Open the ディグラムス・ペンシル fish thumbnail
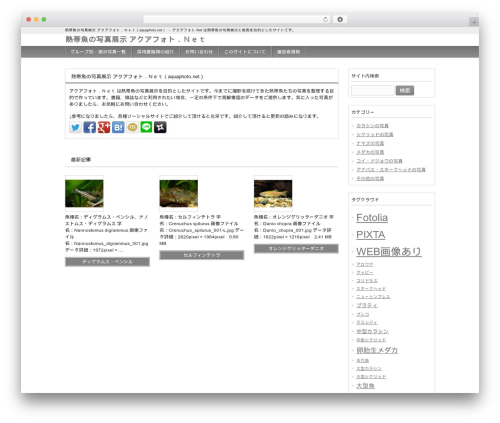500x423 pixels. [x=84, y=194]
